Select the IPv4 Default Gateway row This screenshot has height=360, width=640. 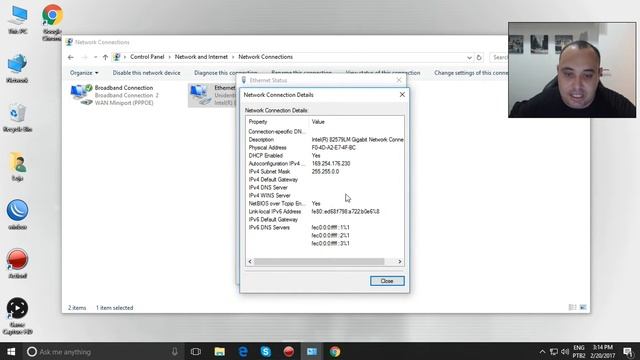[325, 180]
